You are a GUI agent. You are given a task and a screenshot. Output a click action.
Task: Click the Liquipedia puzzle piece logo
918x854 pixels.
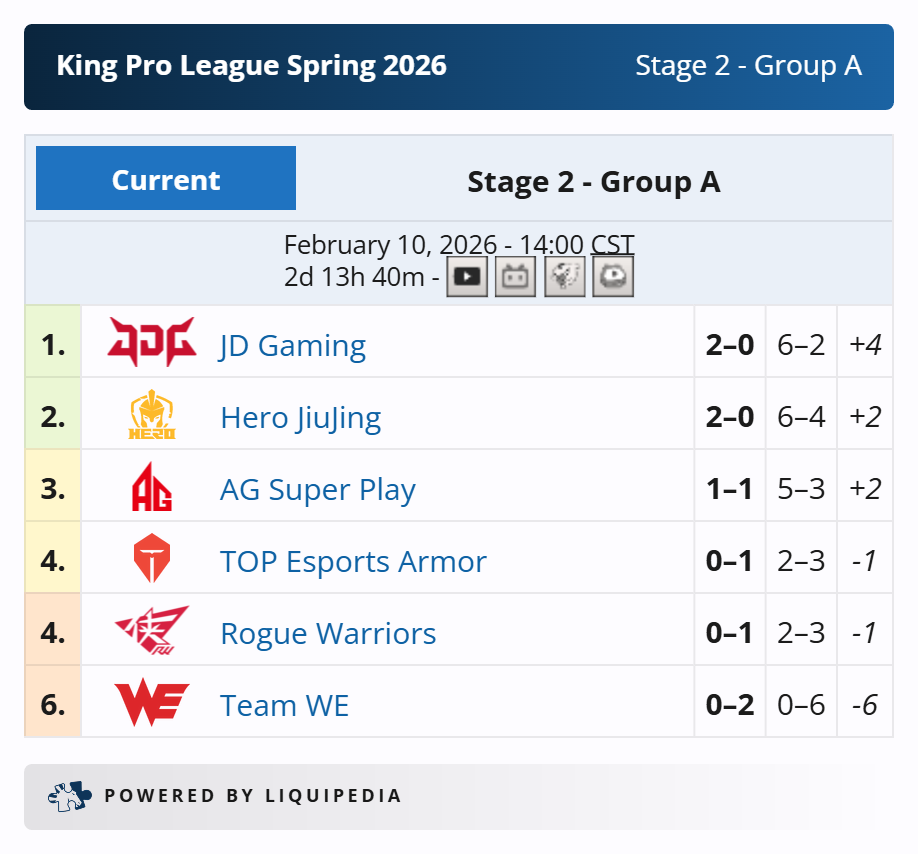70,796
